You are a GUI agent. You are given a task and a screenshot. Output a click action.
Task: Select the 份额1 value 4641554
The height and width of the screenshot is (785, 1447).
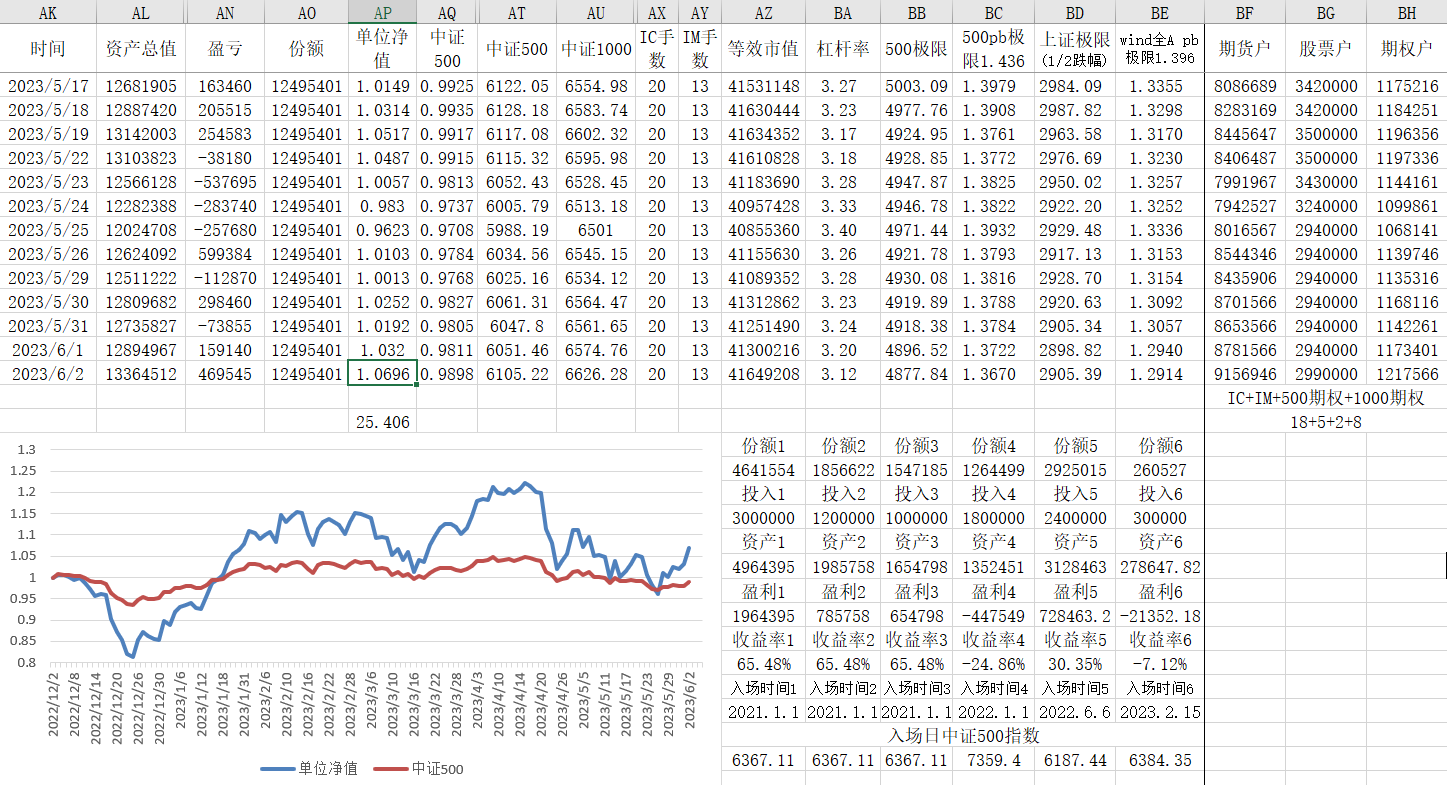[764, 470]
